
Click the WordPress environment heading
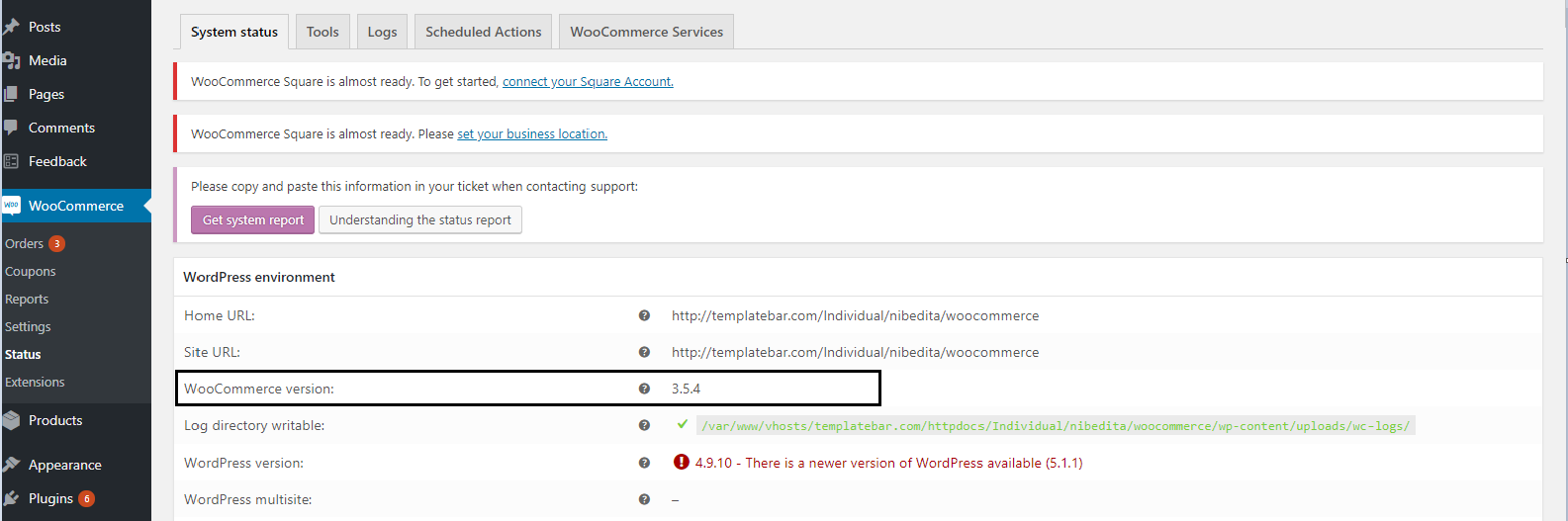pyautogui.click(x=259, y=277)
